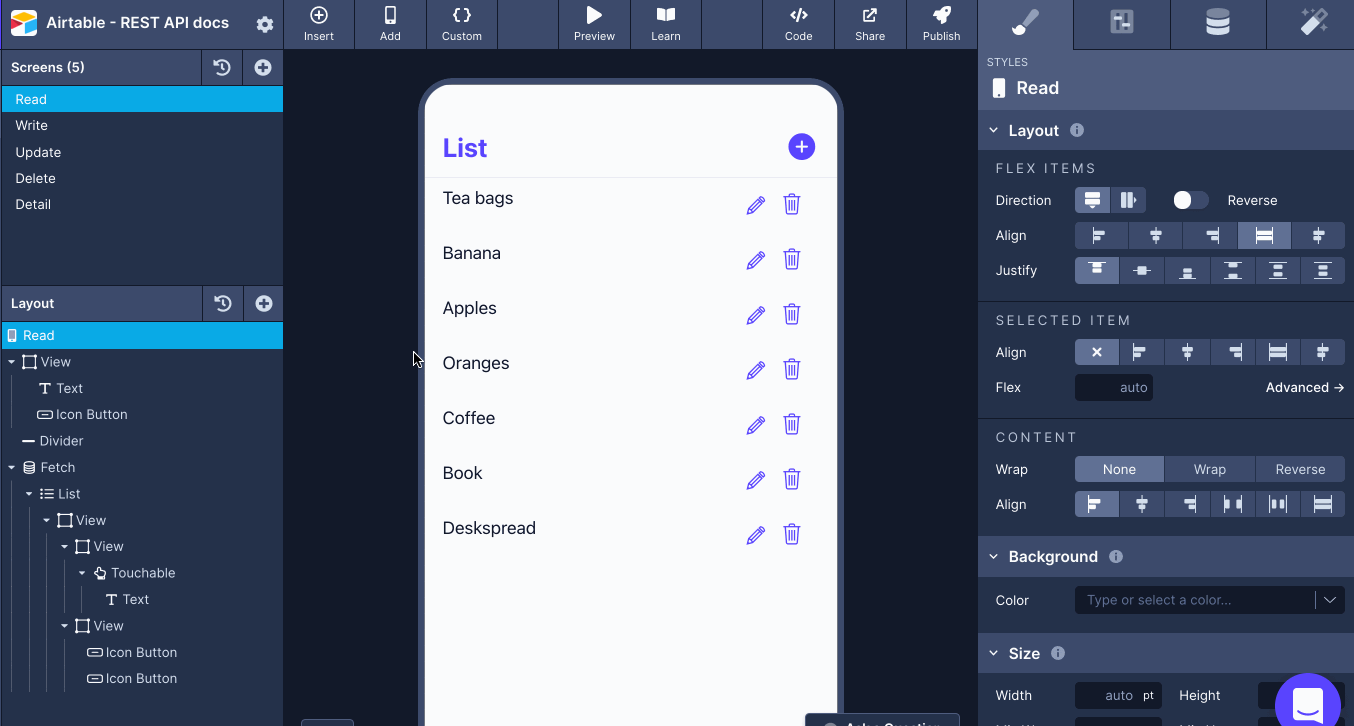Set flex direction to row
1354x726 pixels.
tap(1128, 200)
